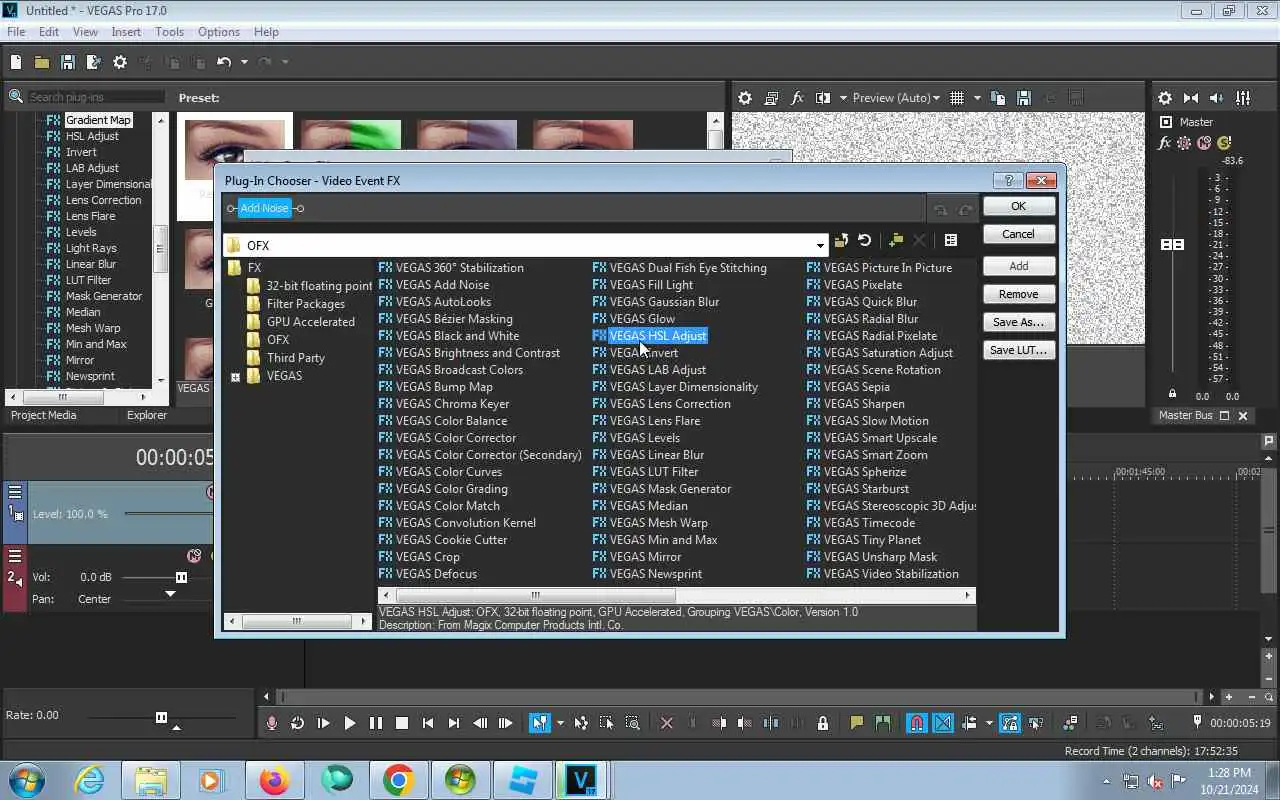Open the Split Screen View dropdown arrow
This screenshot has height=800, width=1280.
point(843,98)
